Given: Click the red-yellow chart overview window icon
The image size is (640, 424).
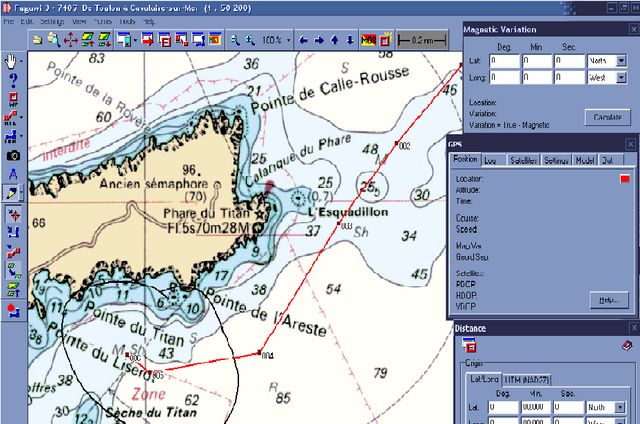Looking at the screenshot, I should point(215,40).
